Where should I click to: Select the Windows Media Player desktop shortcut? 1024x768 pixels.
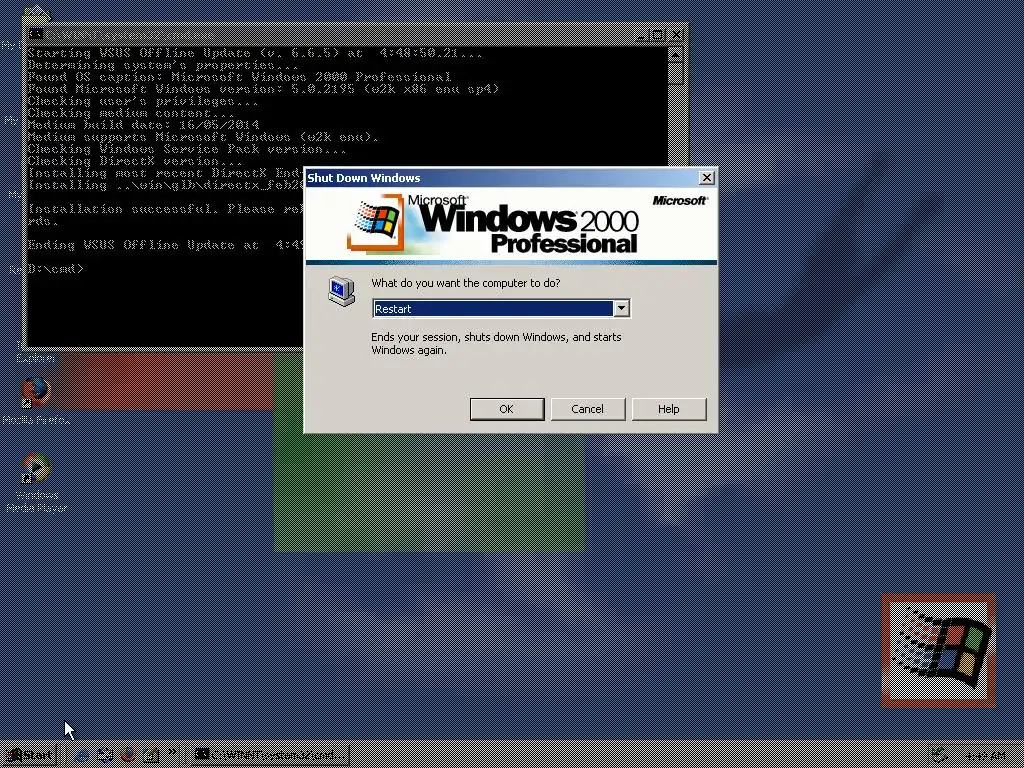coord(37,483)
